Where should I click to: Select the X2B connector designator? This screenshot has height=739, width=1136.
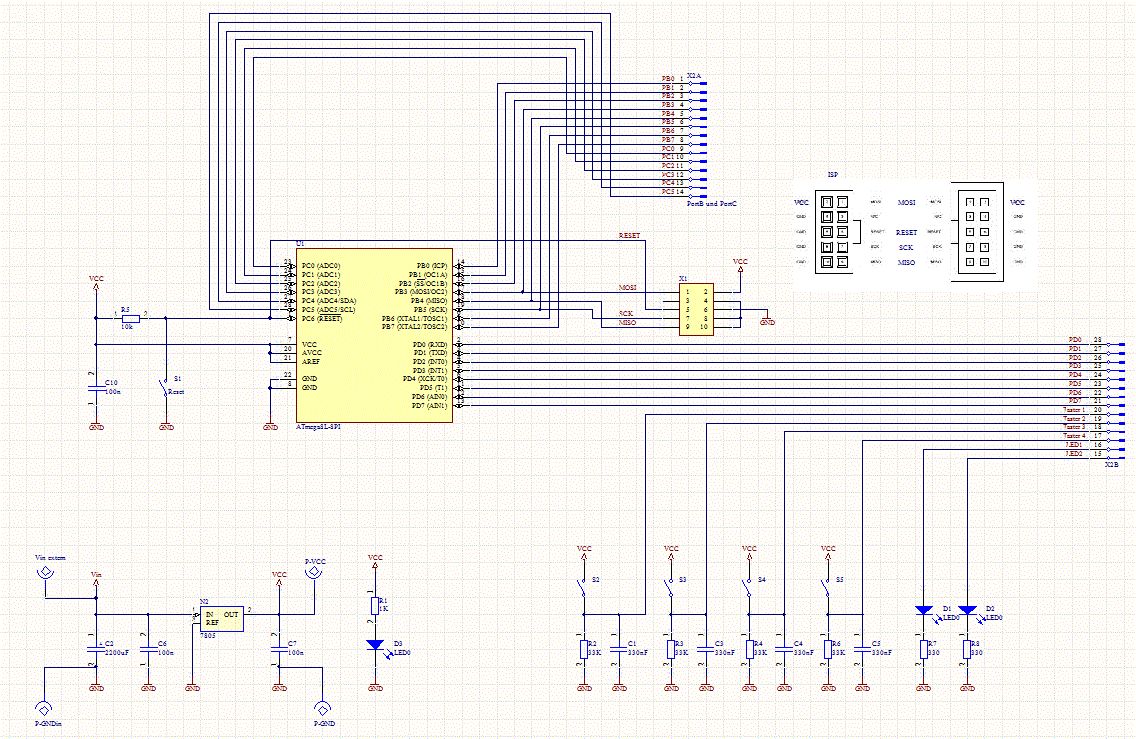(1111, 464)
